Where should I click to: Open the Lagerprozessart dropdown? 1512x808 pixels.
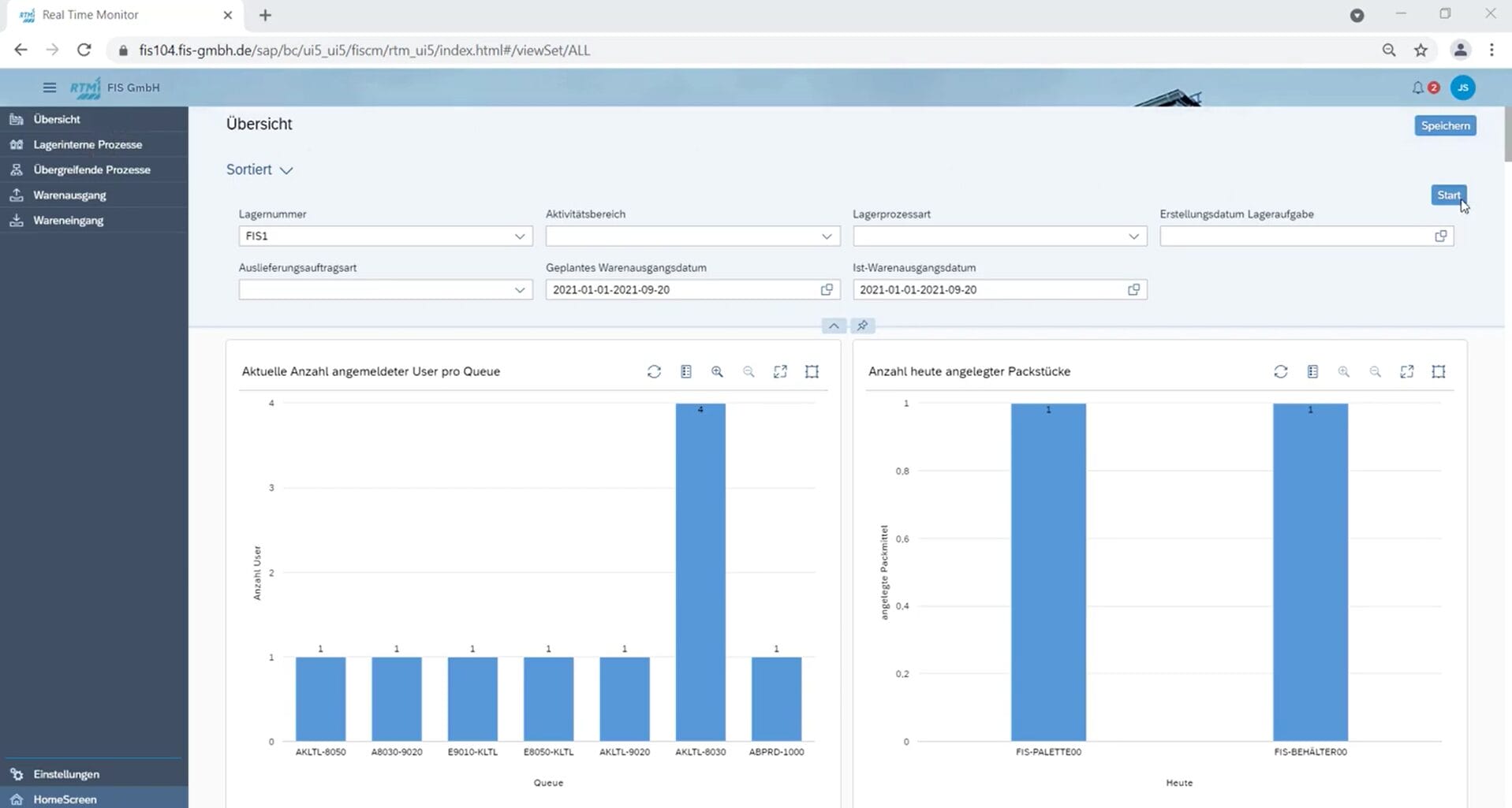pyautogui.click(x=1133, y=236)
